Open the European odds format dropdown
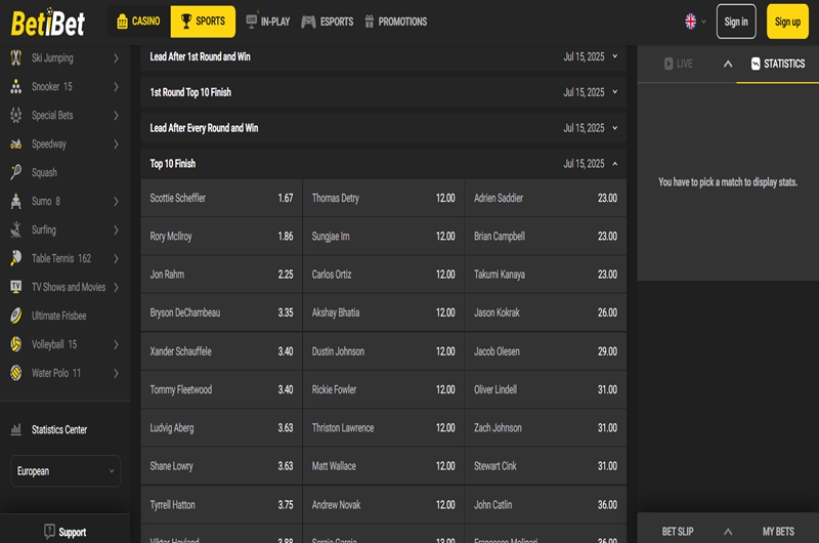Screen dimensions: 819x543 [65, 471]
